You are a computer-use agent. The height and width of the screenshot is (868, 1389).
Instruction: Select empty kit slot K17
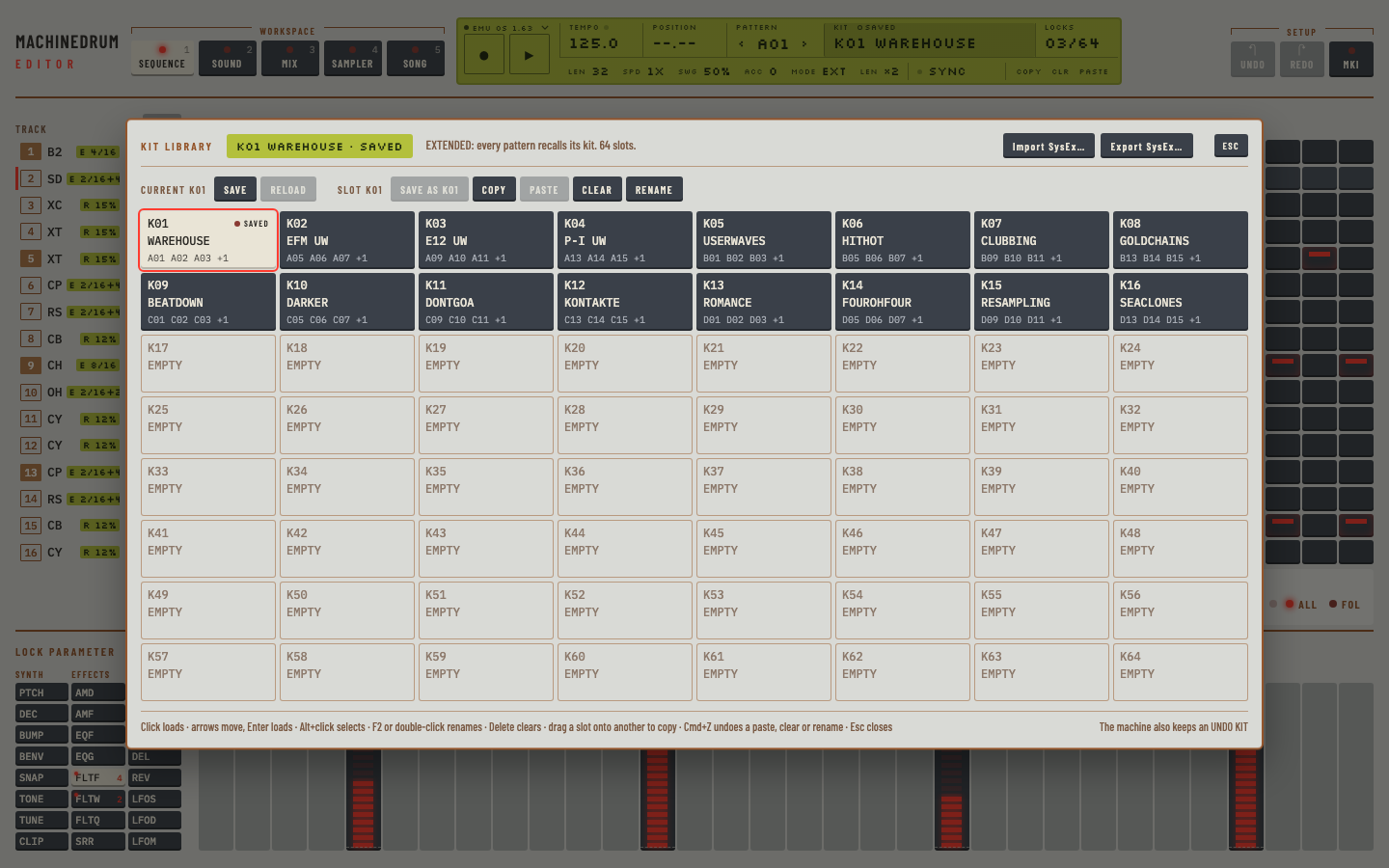[x=208, y=364]
